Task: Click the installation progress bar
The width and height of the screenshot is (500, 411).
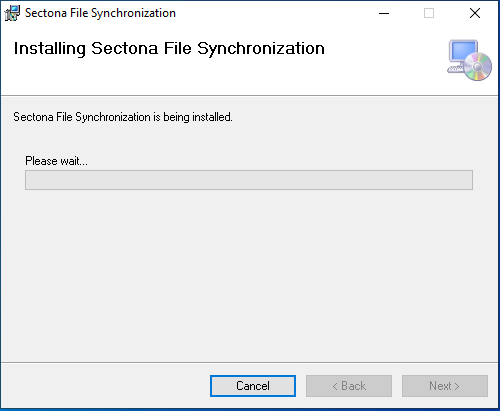Action: (x=249, y=180)
